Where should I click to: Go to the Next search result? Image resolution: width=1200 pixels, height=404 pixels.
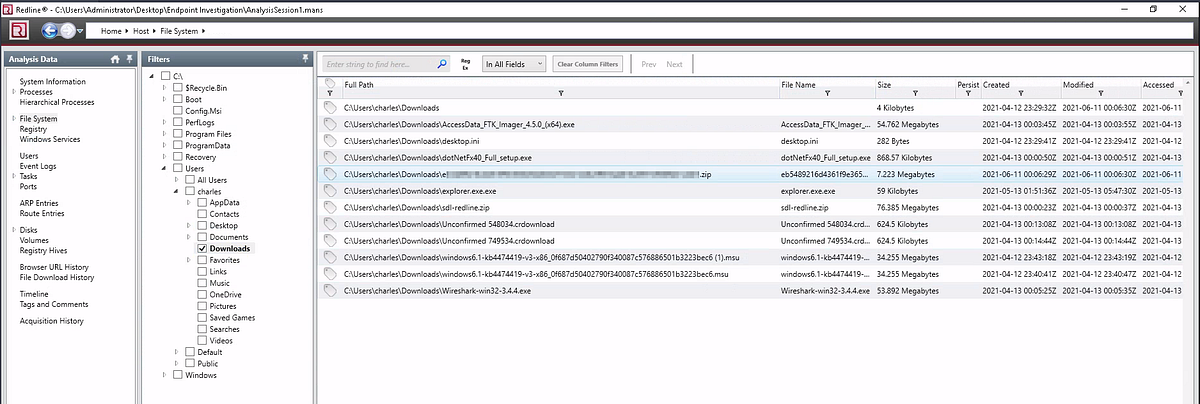(x=674, y=64)
